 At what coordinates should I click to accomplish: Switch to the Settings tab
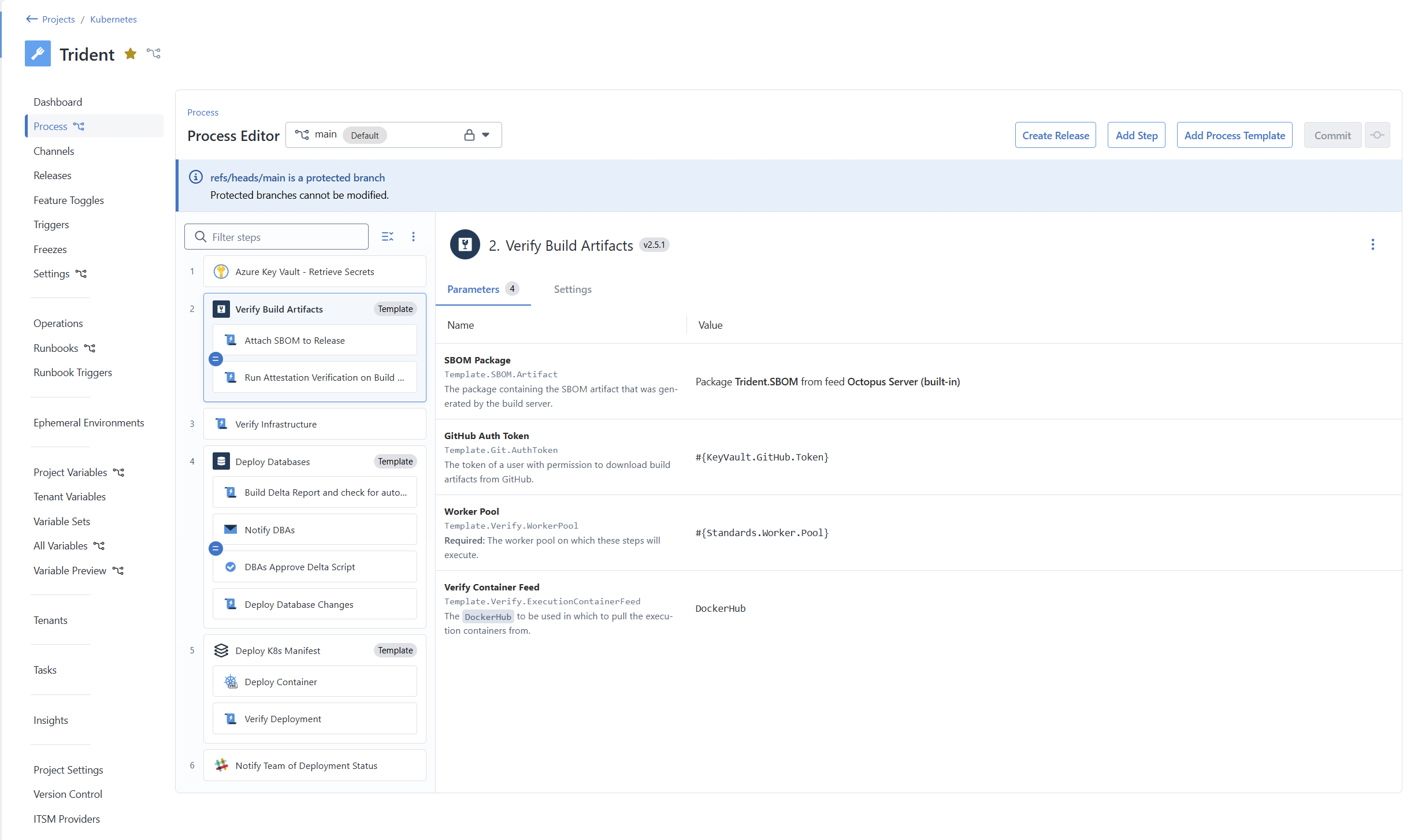coord(572,289)
